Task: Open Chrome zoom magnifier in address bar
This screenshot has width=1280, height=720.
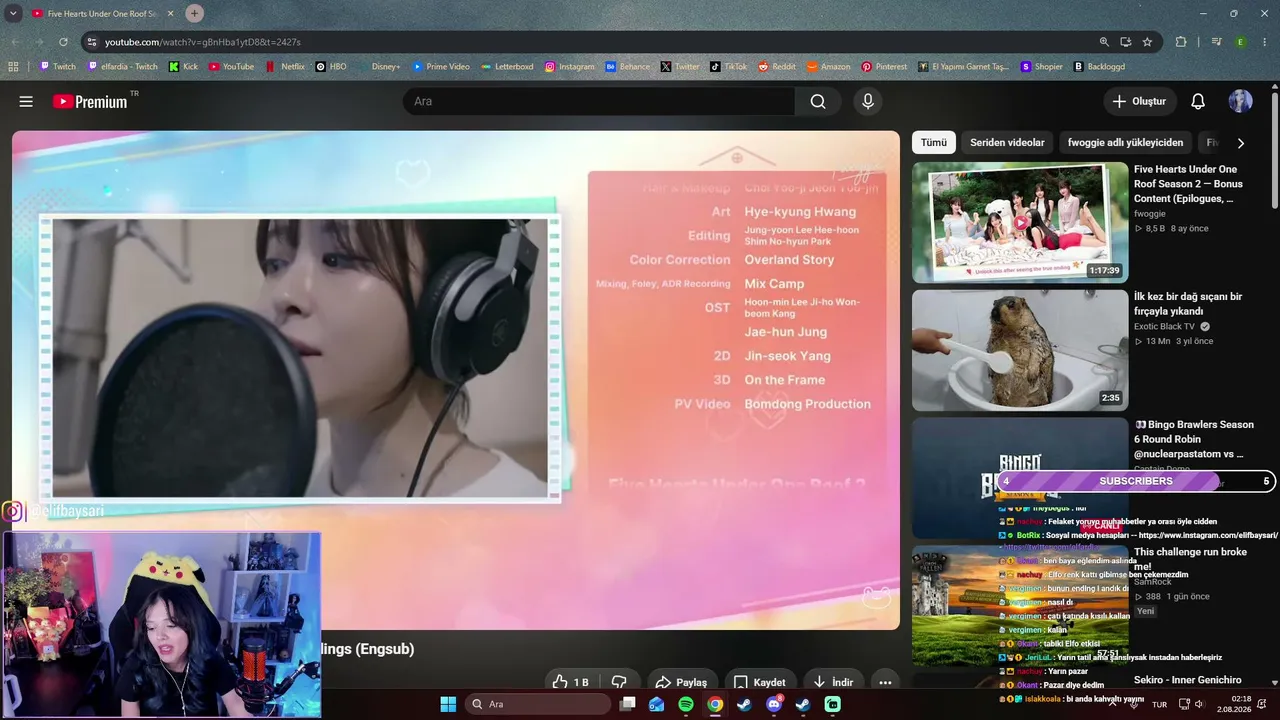Action: pyautogui.click(x=1104, y=42)
